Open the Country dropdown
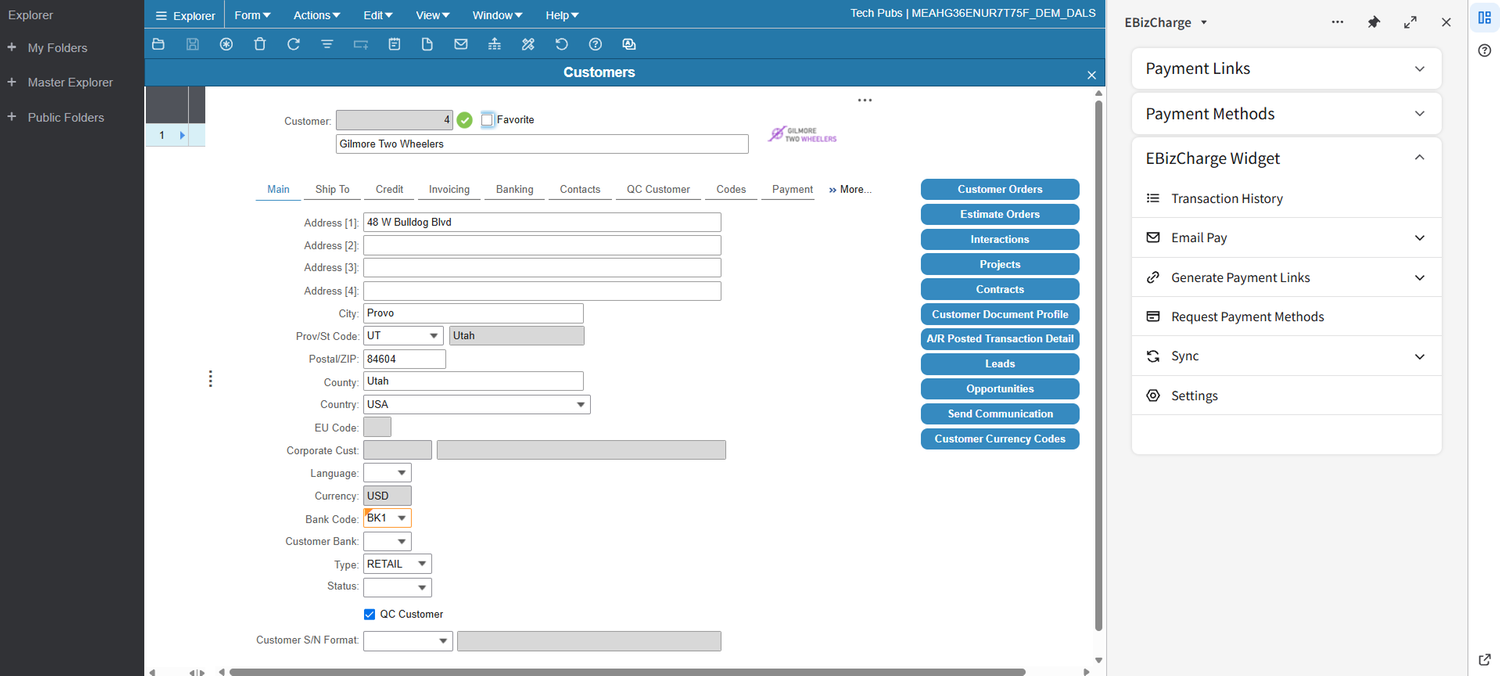1500x676 pixels. [581, 405]
